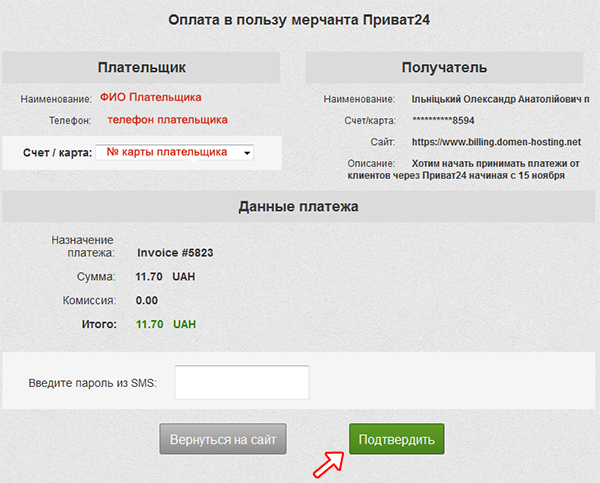Click the Сайт label
600x483 pixels.
coord(383,142)
